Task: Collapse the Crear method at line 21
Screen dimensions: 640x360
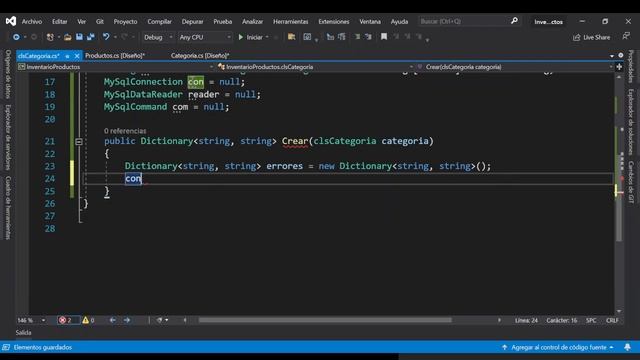Action: [79, 142]
